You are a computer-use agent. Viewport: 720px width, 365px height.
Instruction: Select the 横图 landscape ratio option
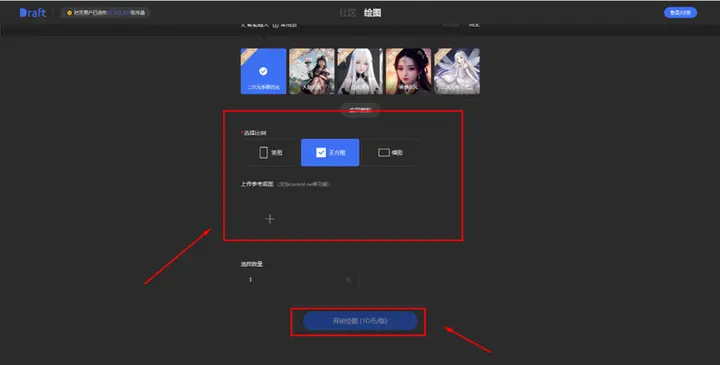tap(390, 152)
